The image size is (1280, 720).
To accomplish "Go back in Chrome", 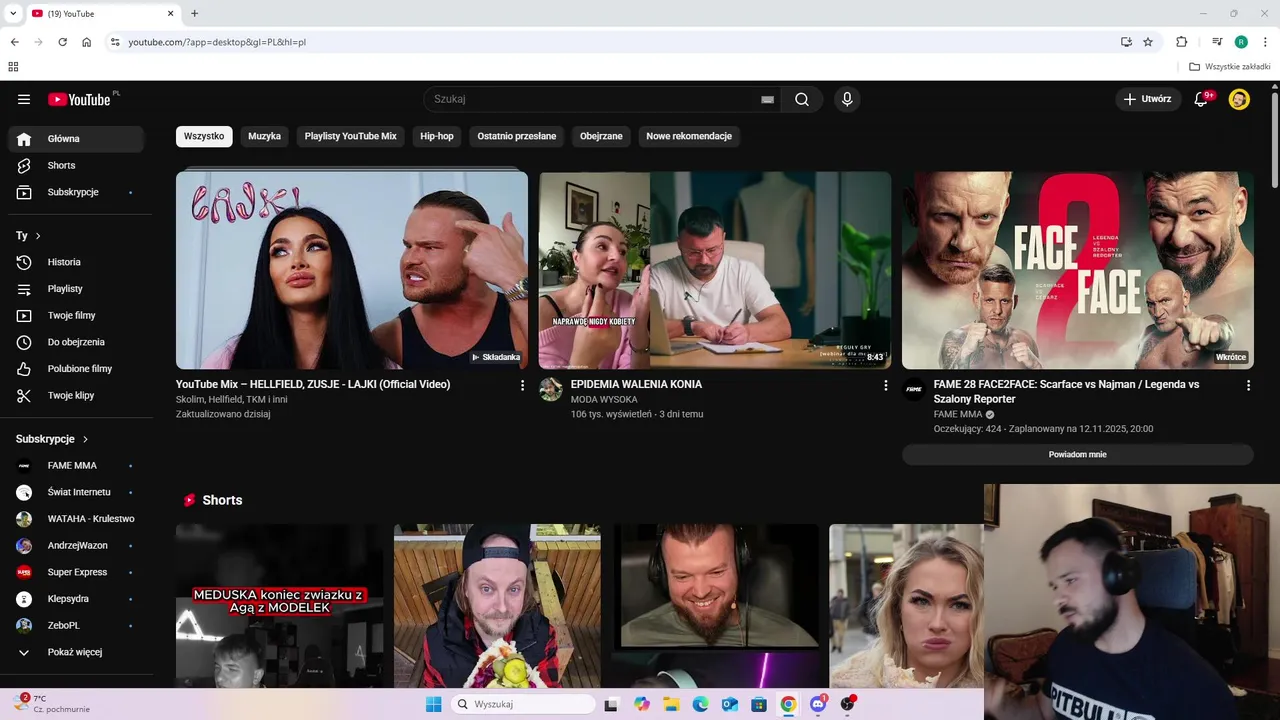I will pos(14,42).
